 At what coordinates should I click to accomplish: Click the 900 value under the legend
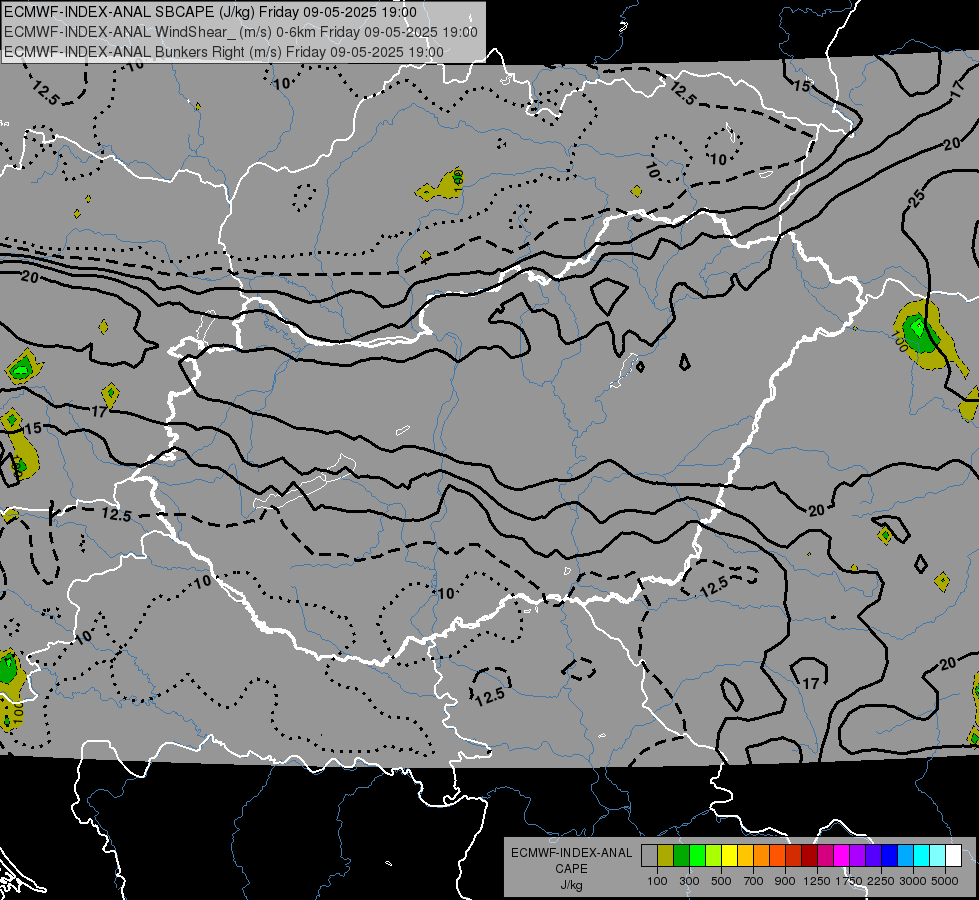click(785, 881)
